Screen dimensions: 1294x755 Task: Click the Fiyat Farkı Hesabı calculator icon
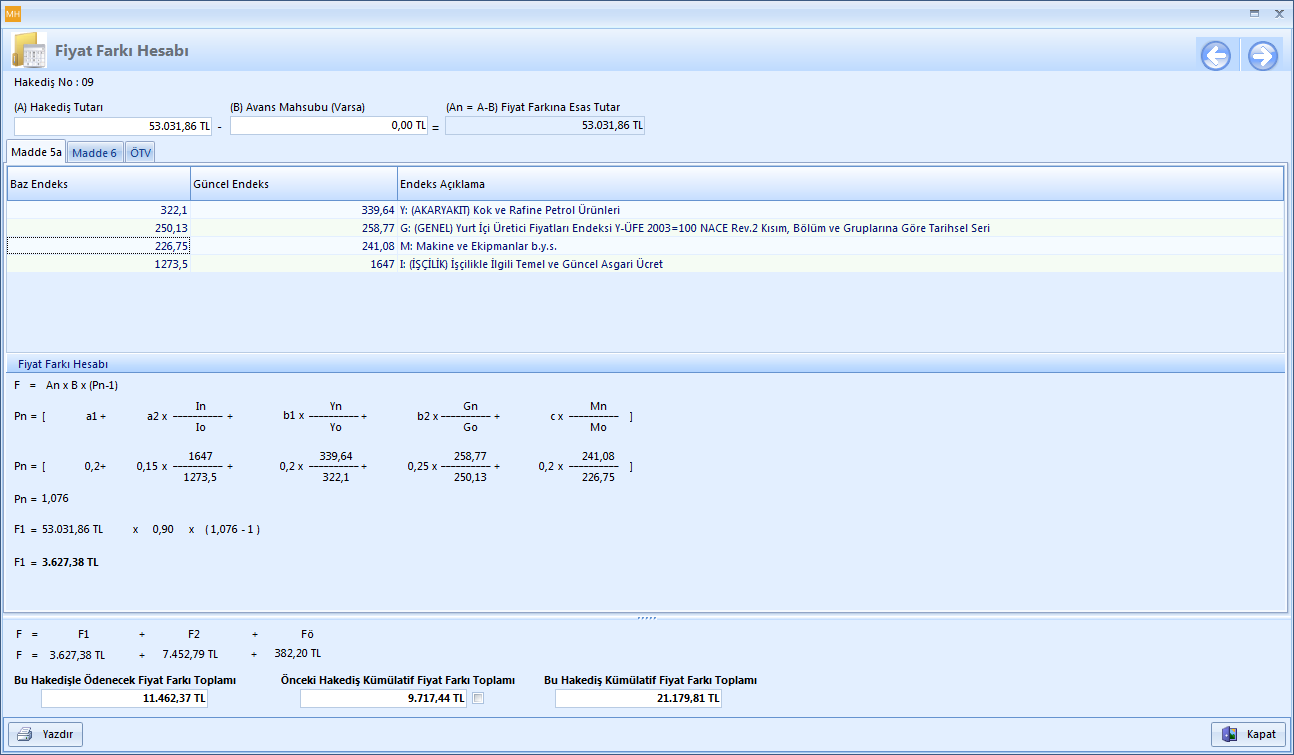pyautogui.click(x=29, y=51)
